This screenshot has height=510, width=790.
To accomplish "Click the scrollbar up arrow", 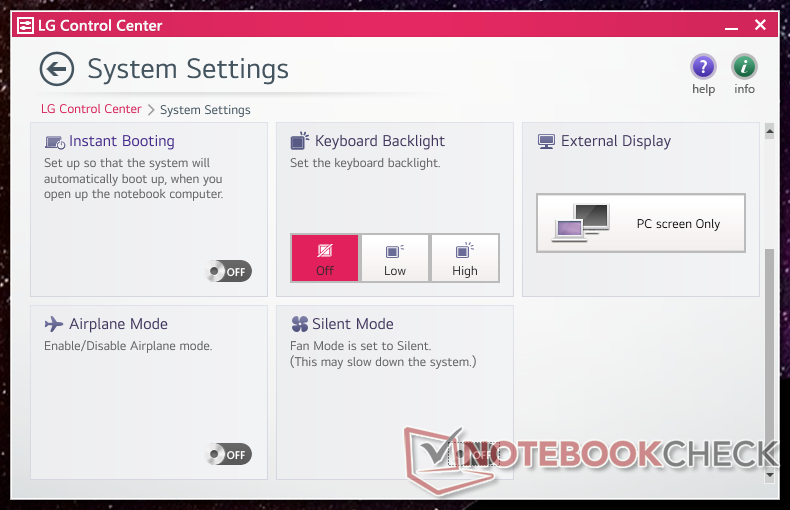I will coord(770,131).
